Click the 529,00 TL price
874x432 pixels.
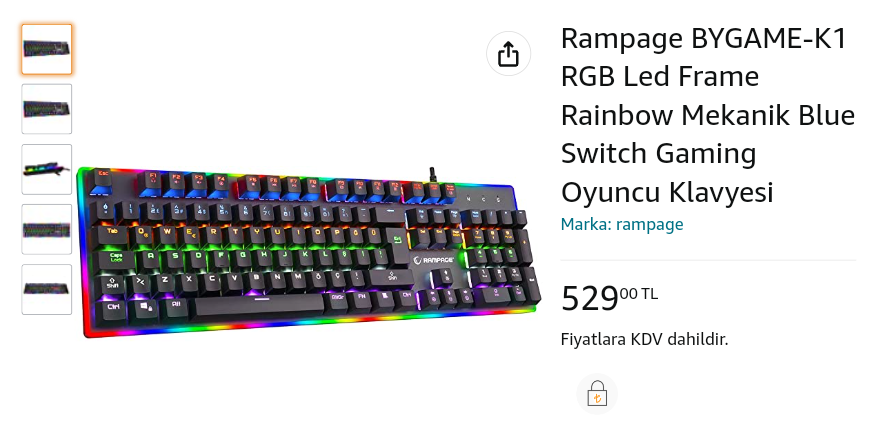click(x=609, y=298)
